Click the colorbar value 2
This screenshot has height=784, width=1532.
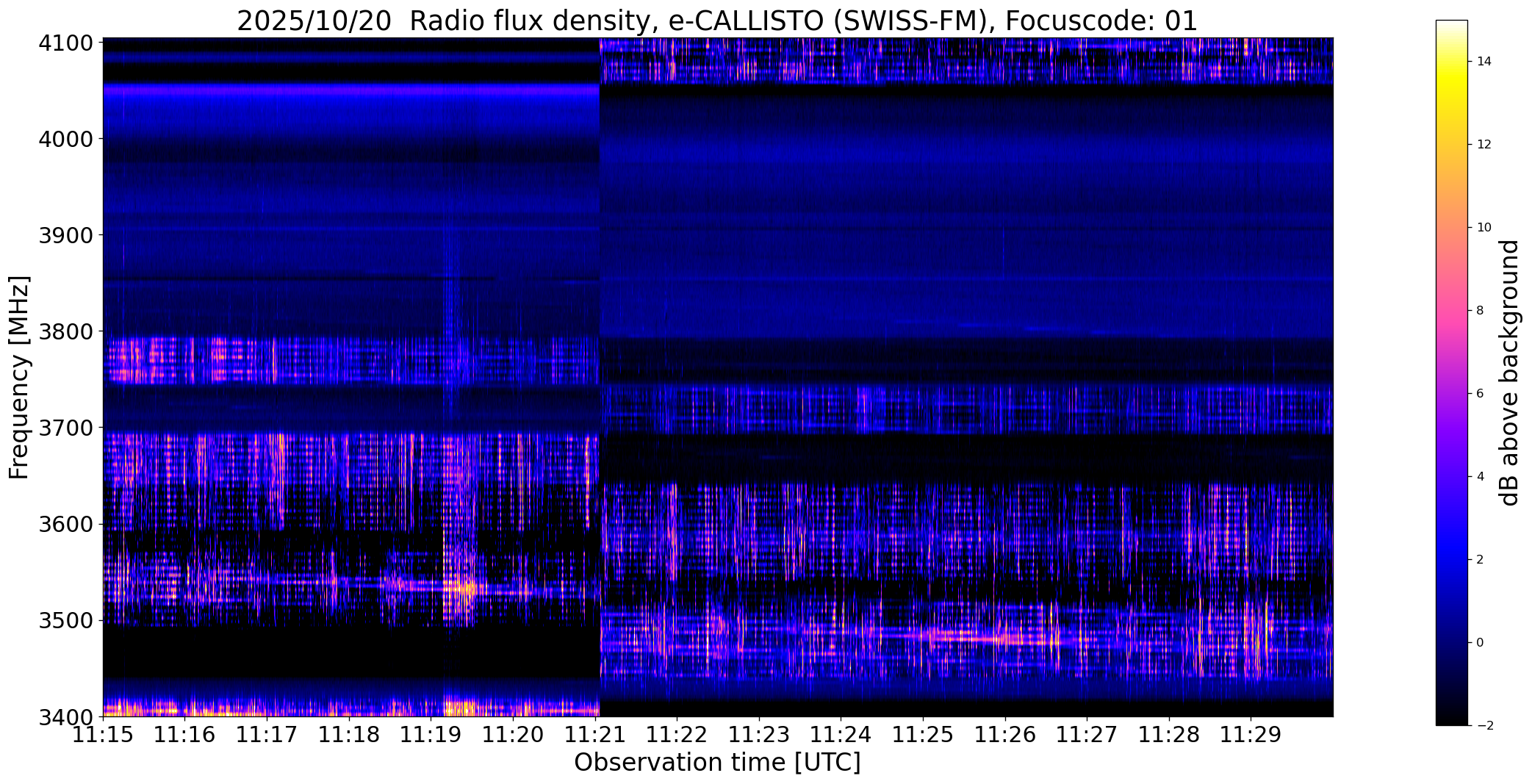(1480, 560)
